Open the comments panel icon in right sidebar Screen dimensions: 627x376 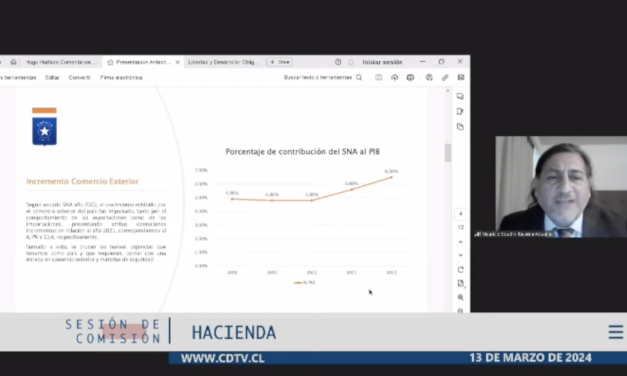[460, 96]
